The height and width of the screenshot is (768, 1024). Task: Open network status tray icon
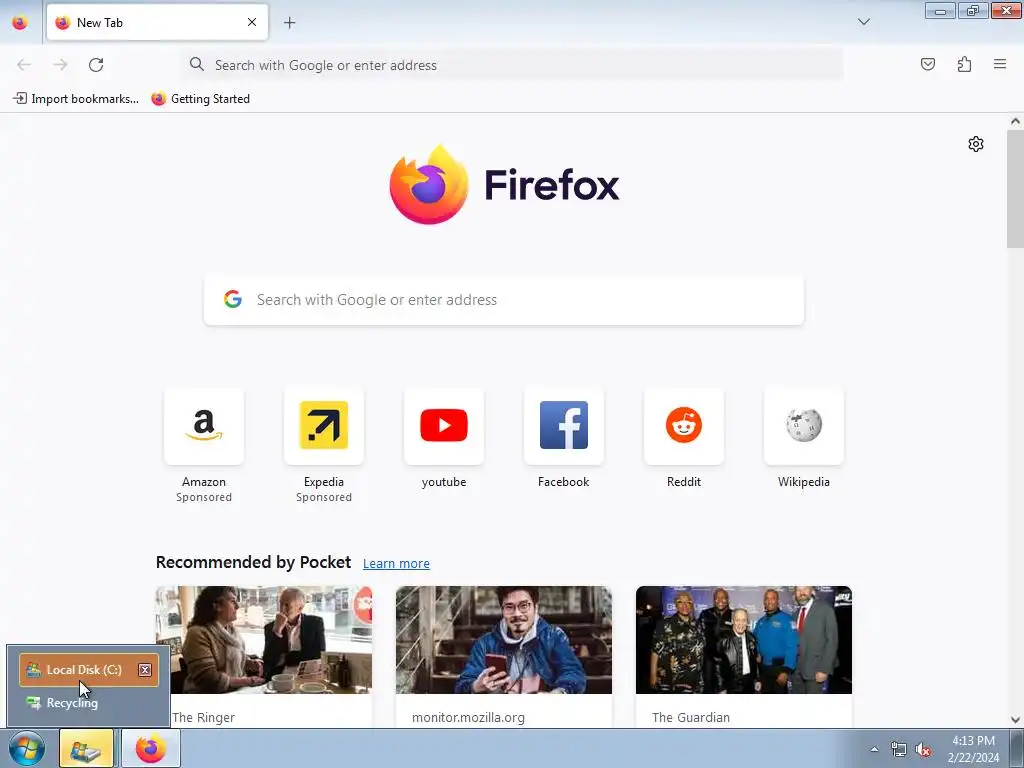tap(899, 749)
